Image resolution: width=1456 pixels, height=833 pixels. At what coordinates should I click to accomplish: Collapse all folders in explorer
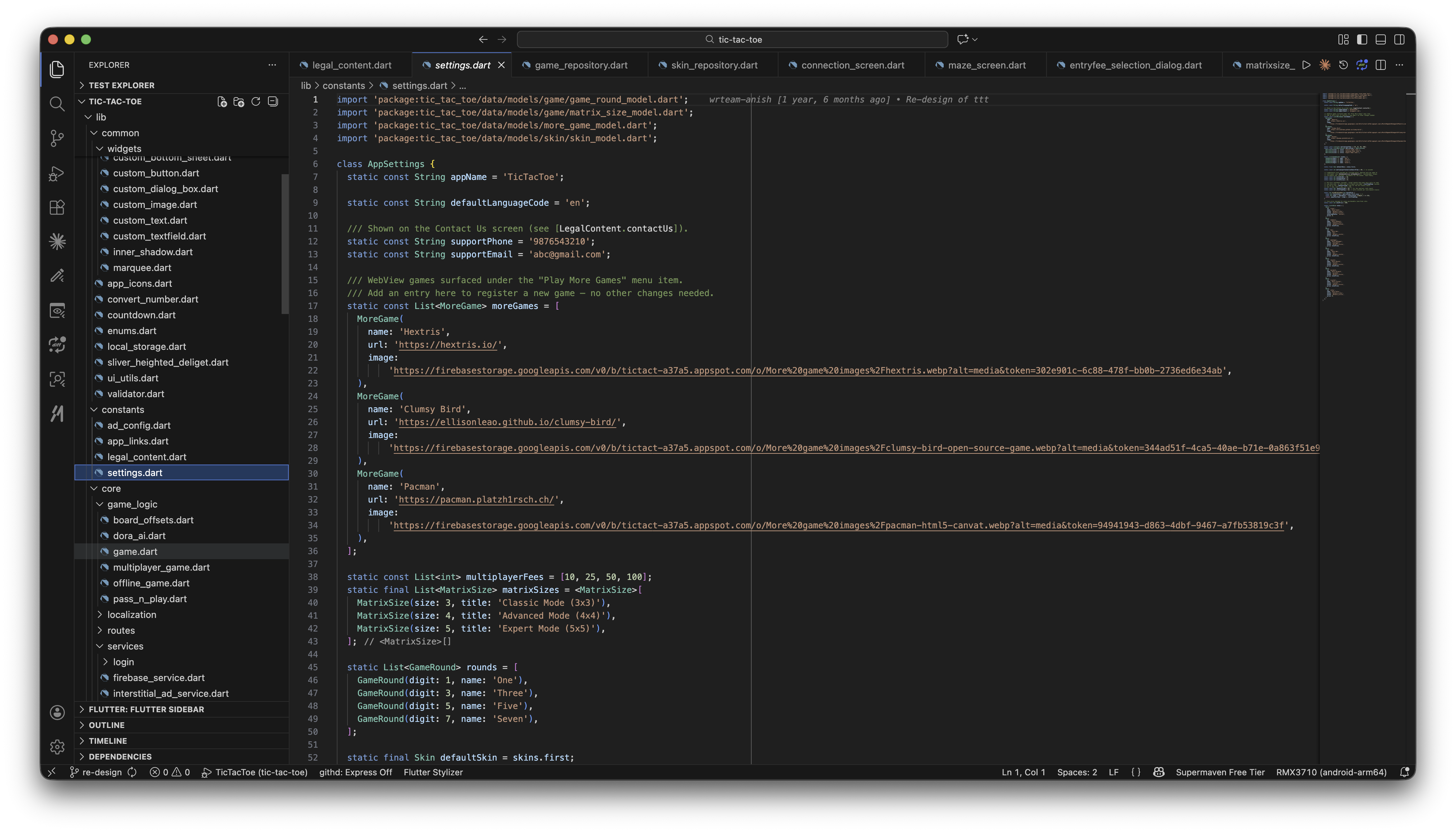pos(273,101)
